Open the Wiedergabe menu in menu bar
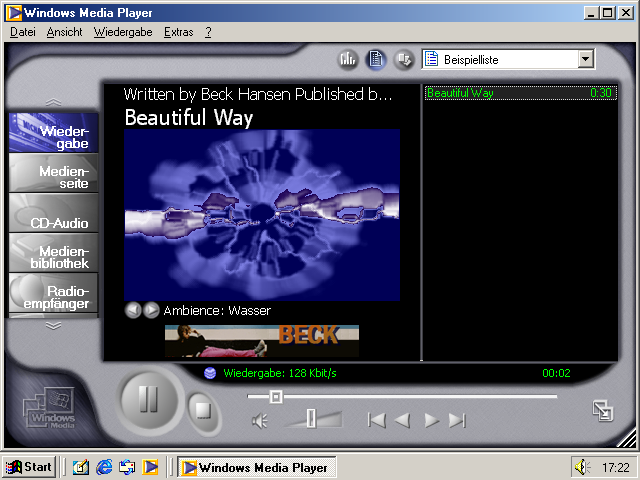Viewport: 640px width, 480px height. tap(123, 32)
